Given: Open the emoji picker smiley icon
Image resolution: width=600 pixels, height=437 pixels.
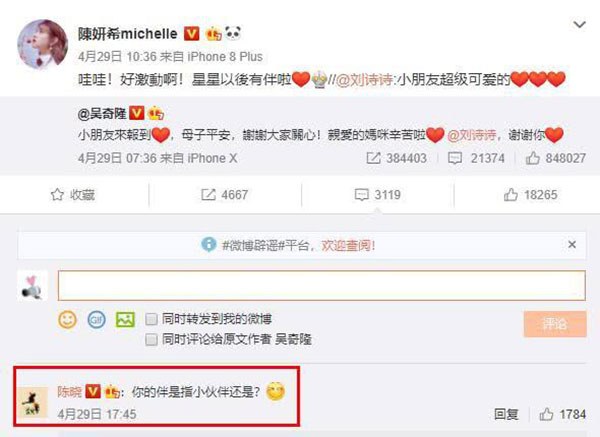Looking at the screenshot, I should (x=67, y=320).
